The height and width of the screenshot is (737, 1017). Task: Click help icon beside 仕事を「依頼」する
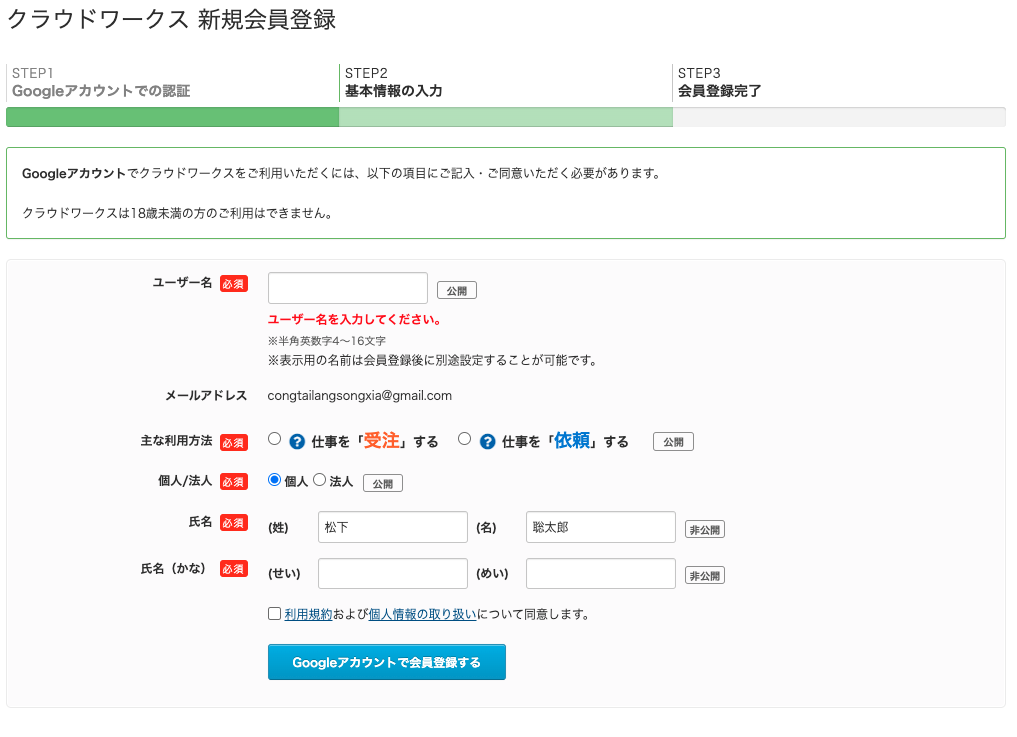pyautogui.click(x=487, y=442)
